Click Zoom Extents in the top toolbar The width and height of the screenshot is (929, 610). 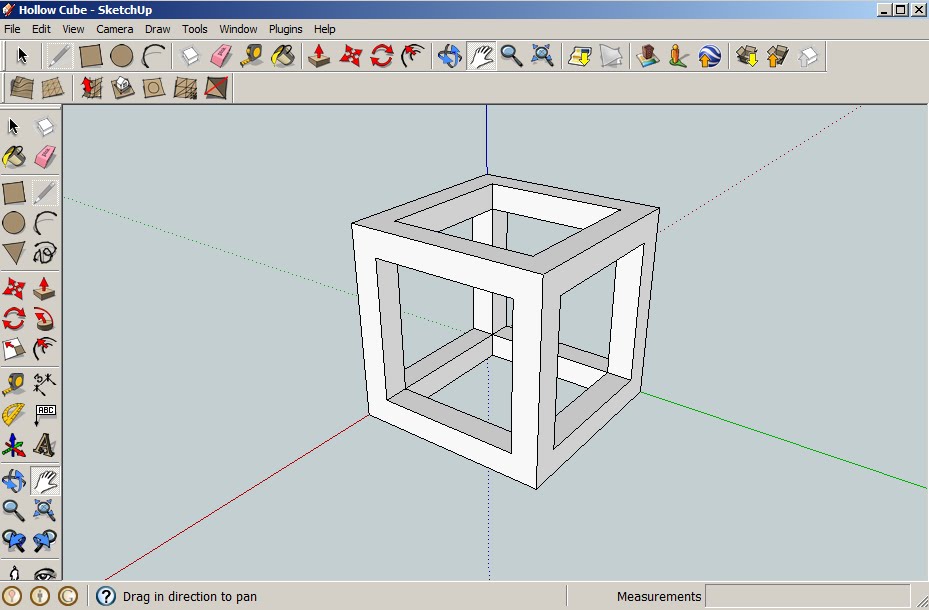tap(542, 56)
